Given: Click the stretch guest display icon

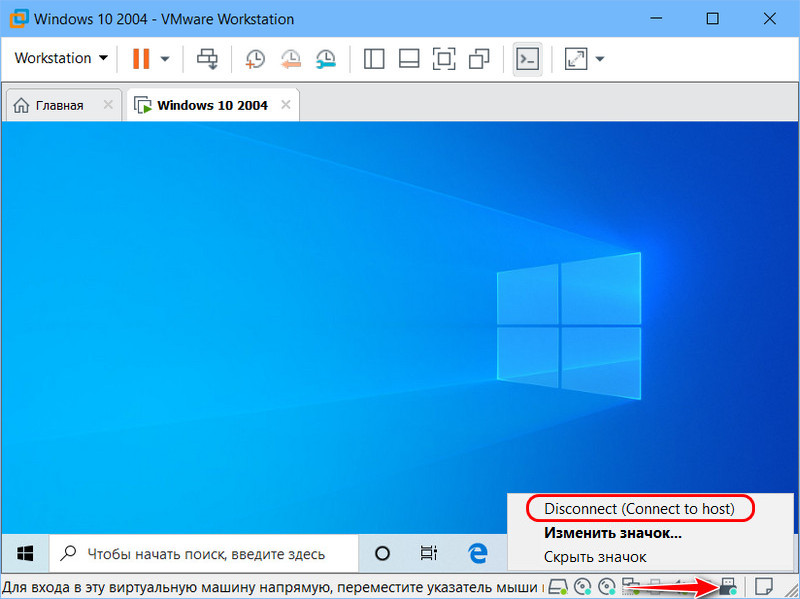Looking at the screenshot, I should pos(576,59).
